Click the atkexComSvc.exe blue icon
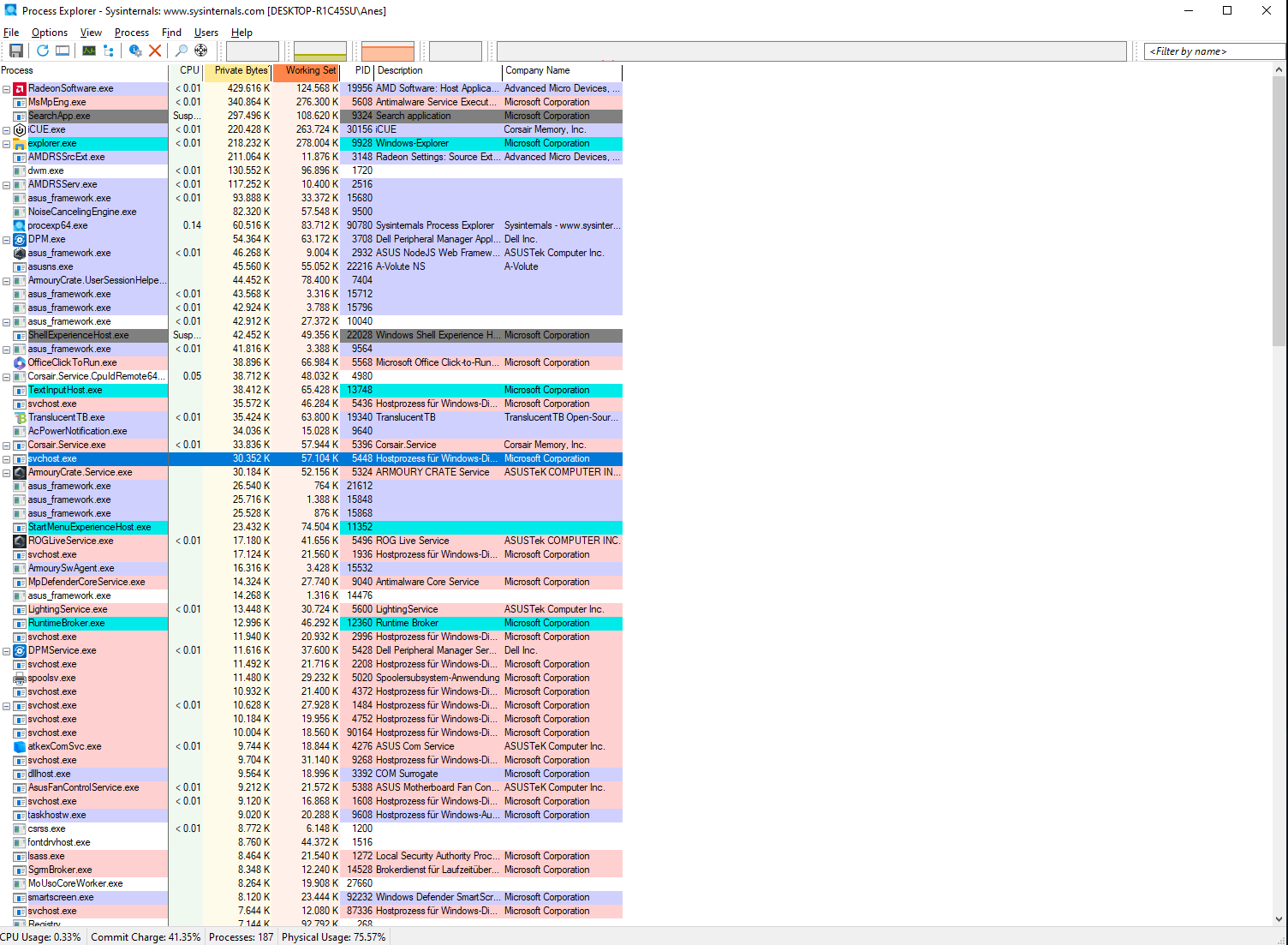Viewport: 1288px width, 945px height. coord(20,746)
